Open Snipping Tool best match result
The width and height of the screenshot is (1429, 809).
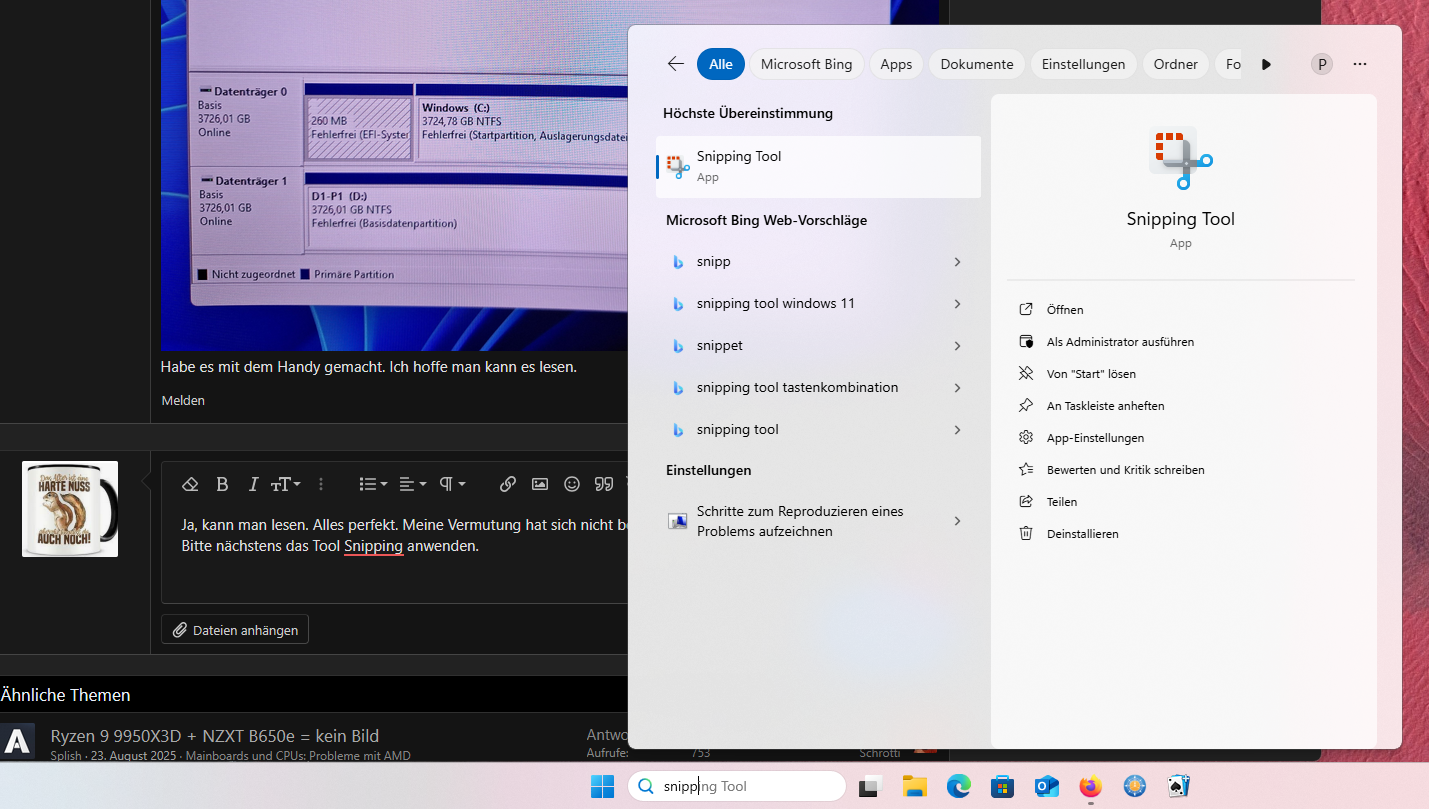coord(818,166)
